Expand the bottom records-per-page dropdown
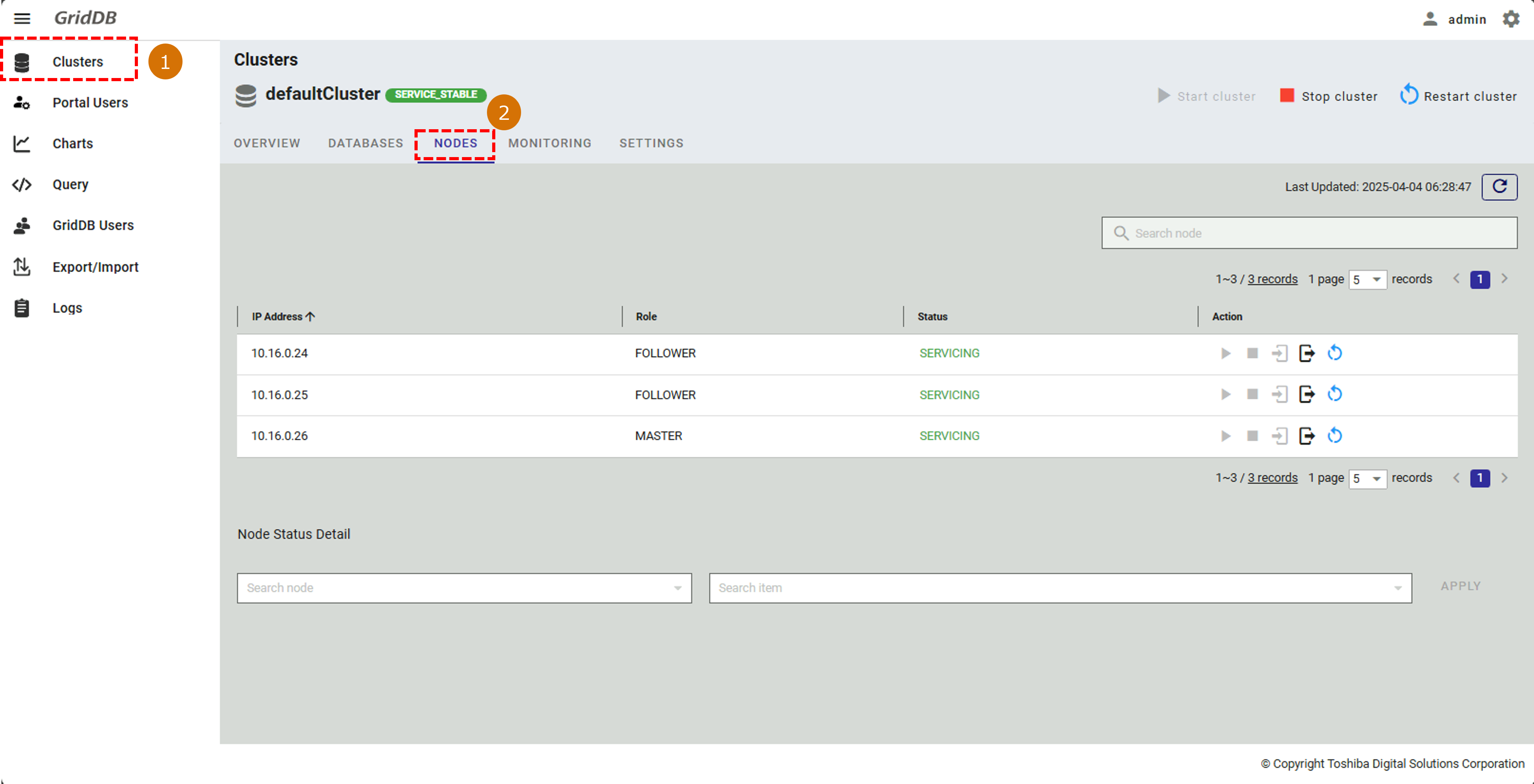Image resolution: width=1534 pixels, height=784 pixels. [1367, 478]
